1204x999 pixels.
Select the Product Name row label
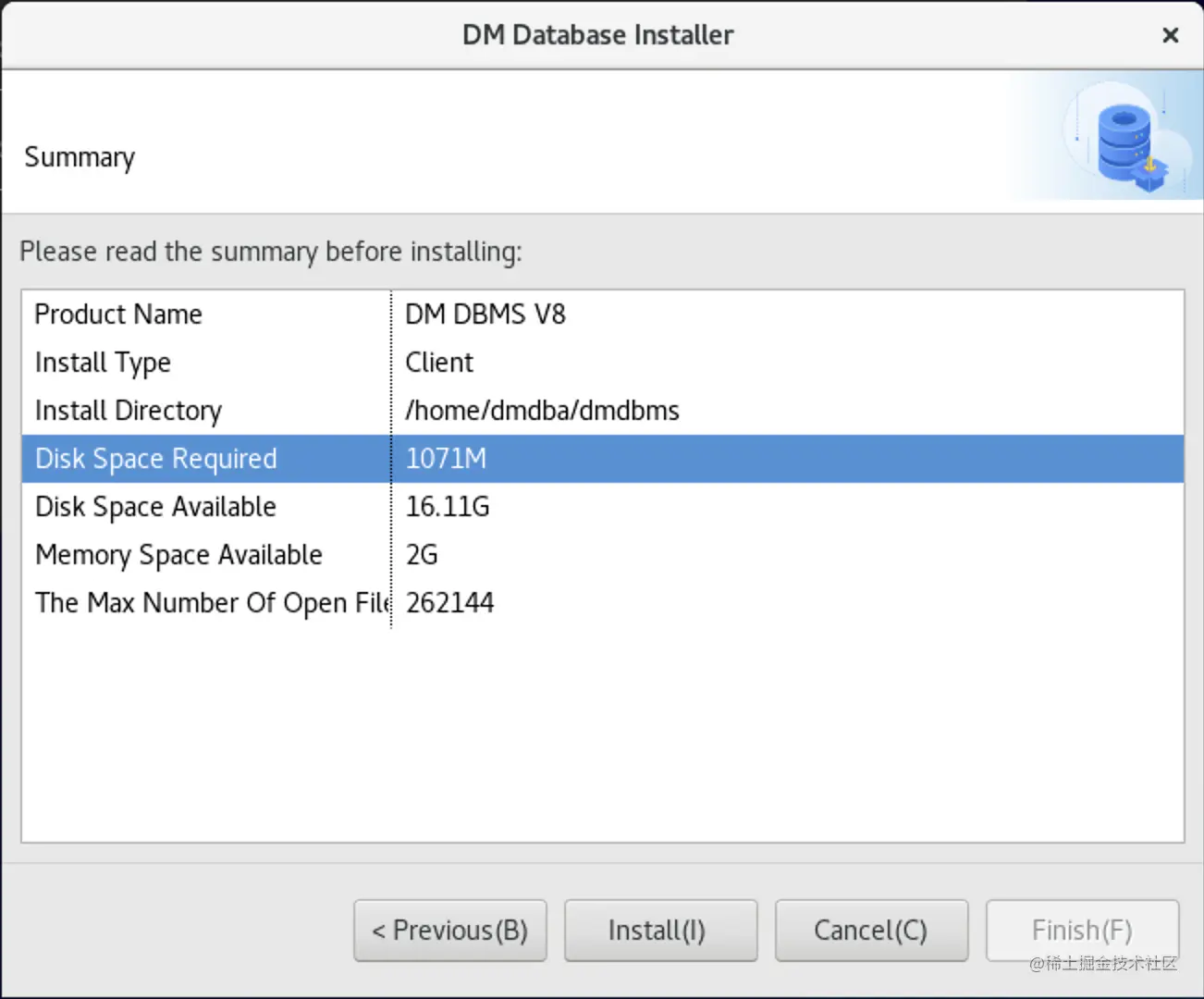click(118, 314)
